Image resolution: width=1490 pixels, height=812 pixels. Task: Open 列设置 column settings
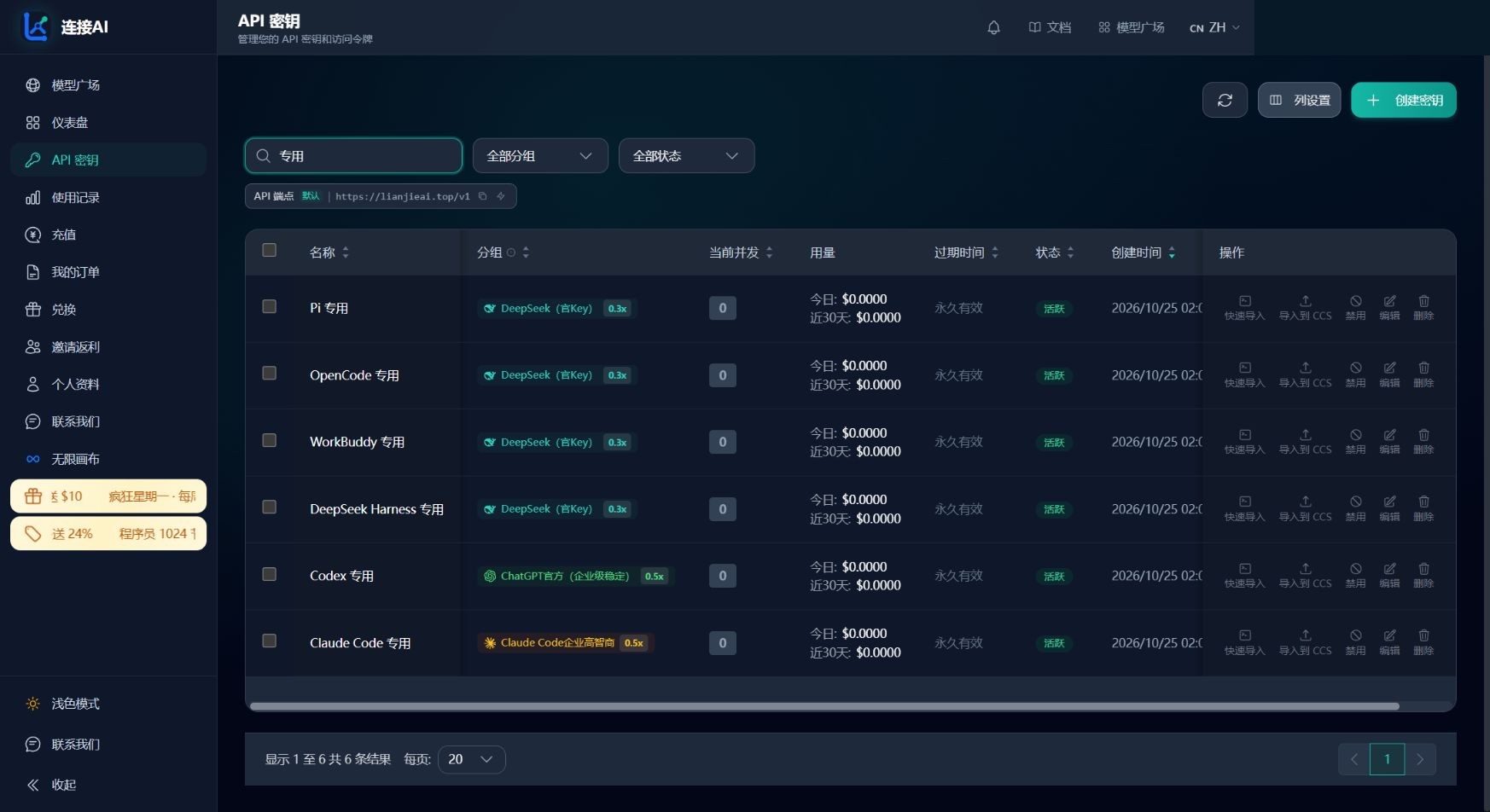tap(1299, 100)
